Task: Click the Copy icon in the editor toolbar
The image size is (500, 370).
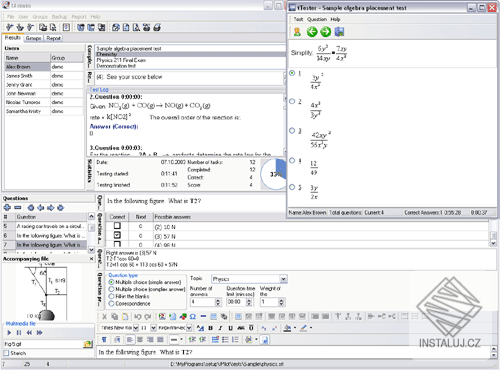Action: 114,317
